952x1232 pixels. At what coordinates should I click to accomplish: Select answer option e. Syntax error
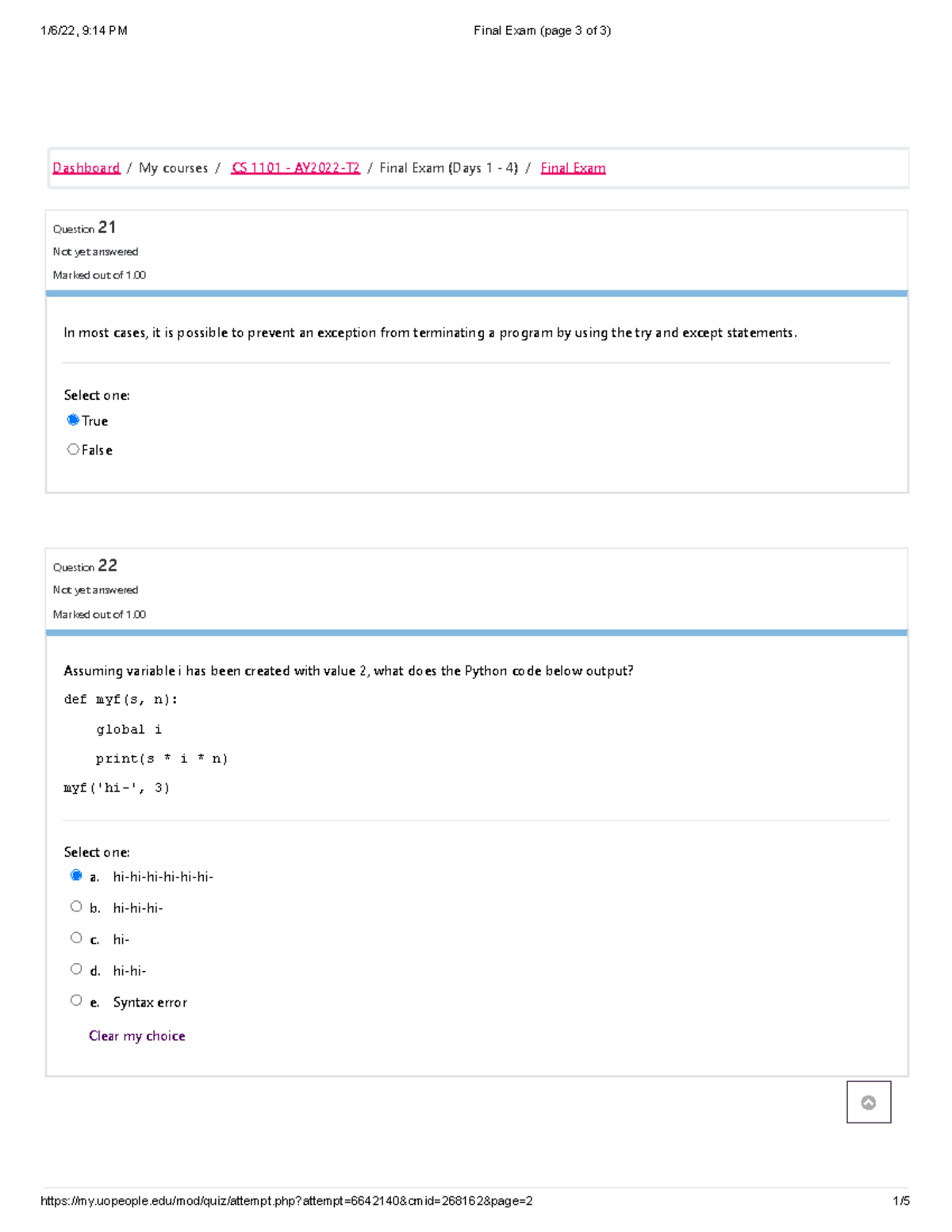point(76,1000)
